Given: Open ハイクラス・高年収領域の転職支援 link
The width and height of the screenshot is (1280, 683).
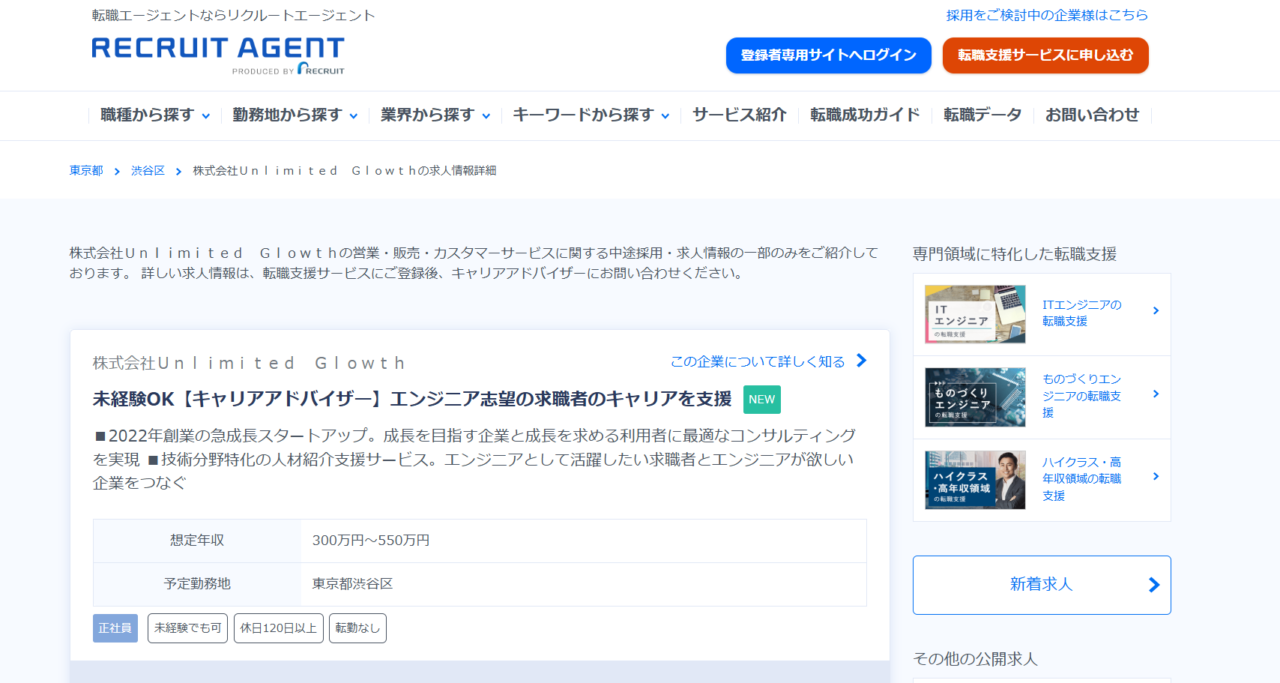Looking at the screenshot, I should pos(1082,479).
